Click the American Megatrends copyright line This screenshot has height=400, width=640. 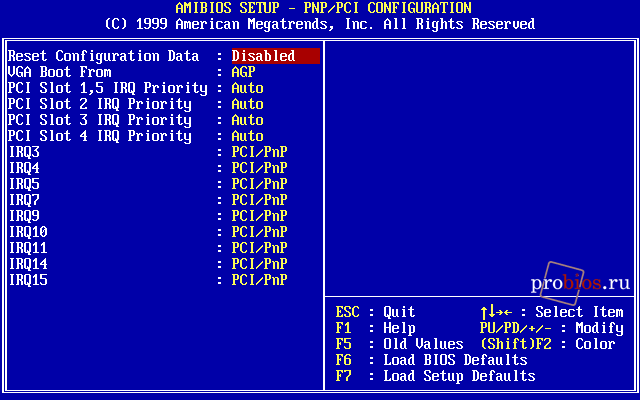point(320,24)
